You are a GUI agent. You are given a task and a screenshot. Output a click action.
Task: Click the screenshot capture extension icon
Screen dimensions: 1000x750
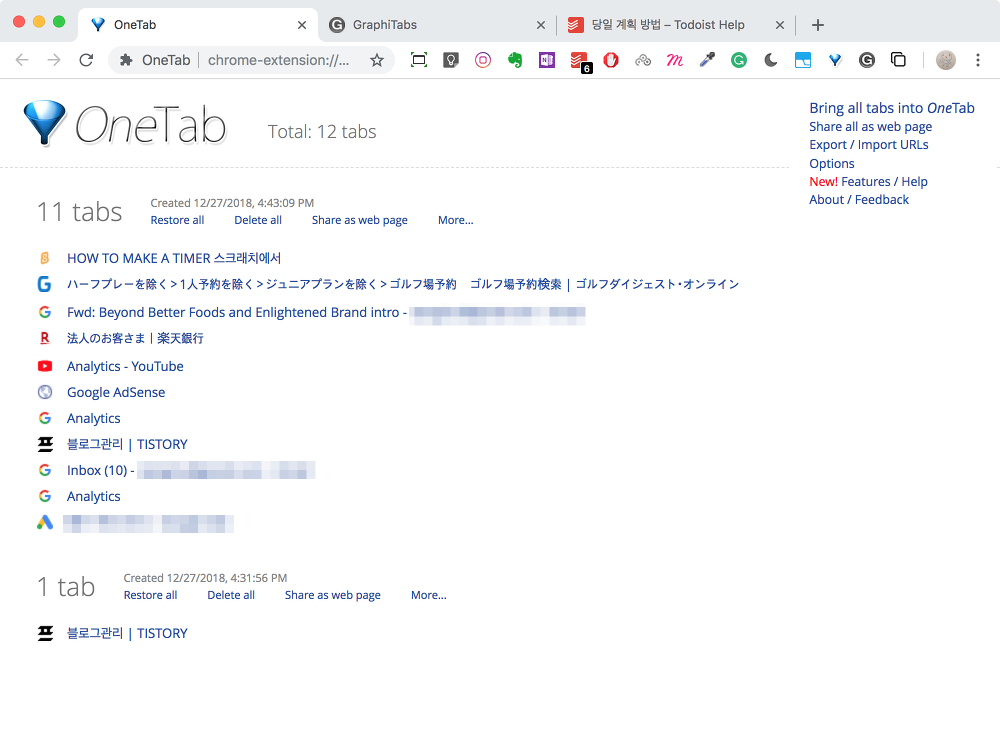pos(418,60)
